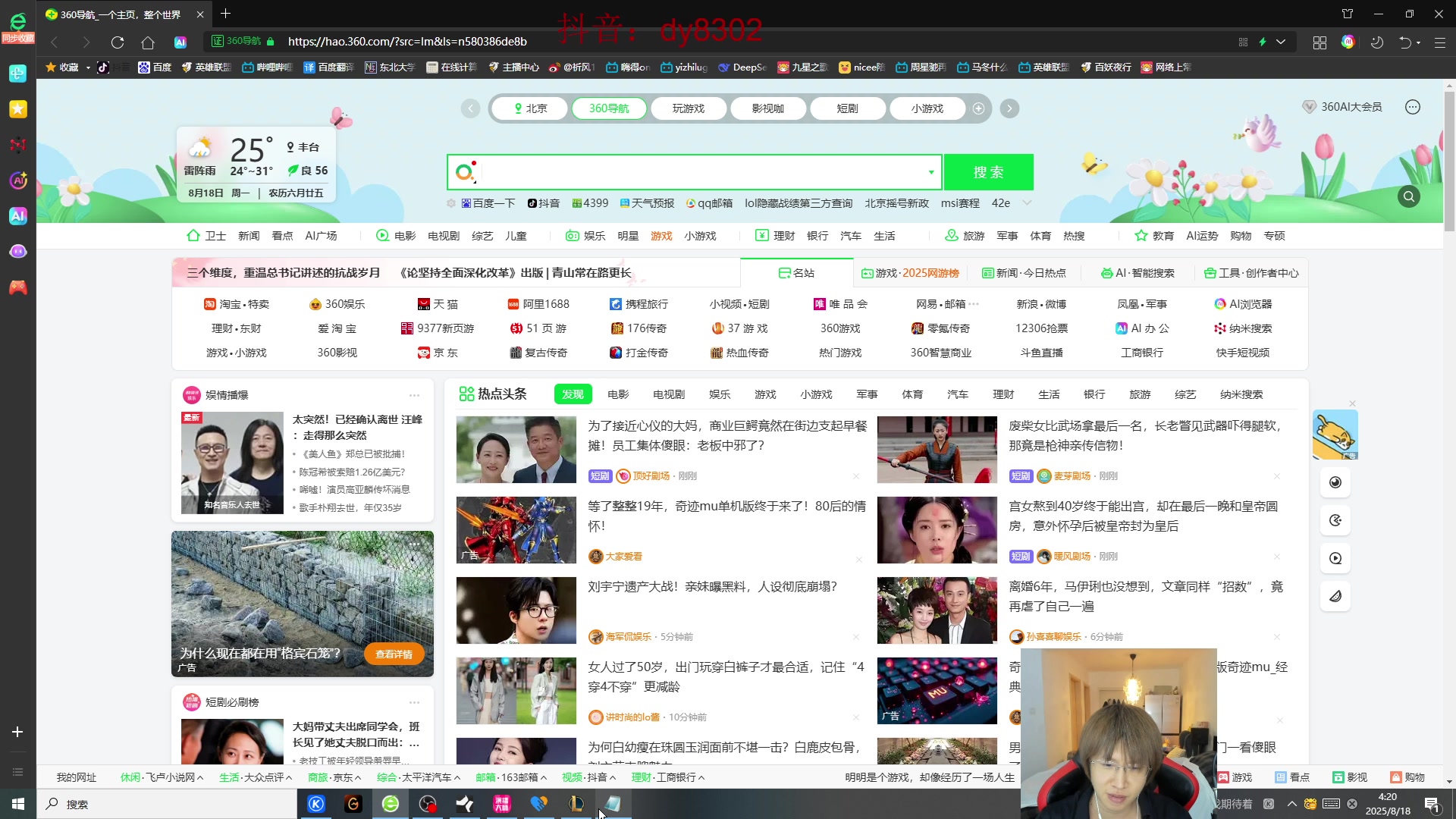
Task: Open the AI assistant icon beside address bar
Action: tap(180, 42)
